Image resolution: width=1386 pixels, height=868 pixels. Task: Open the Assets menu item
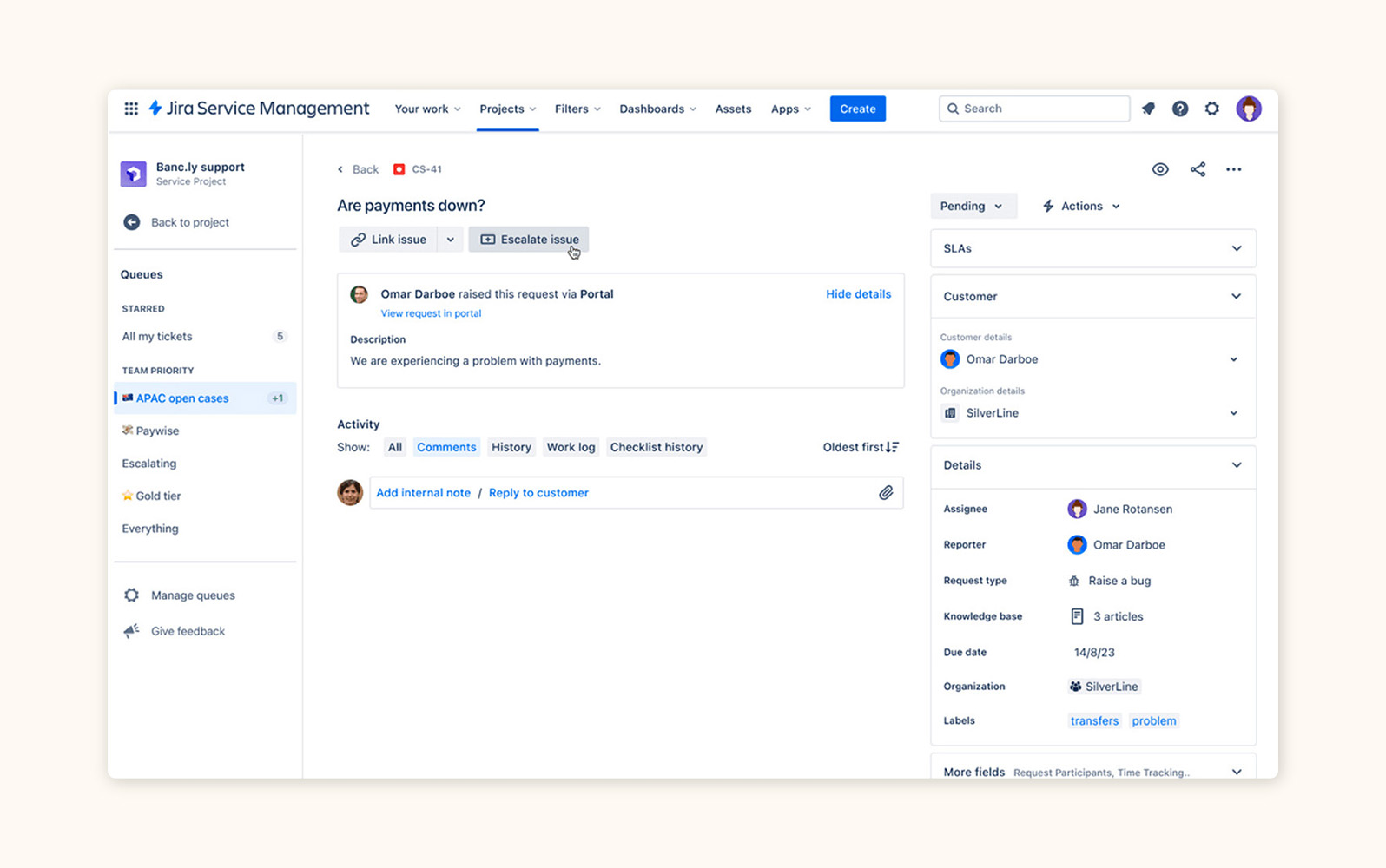(x=733, y=108)
